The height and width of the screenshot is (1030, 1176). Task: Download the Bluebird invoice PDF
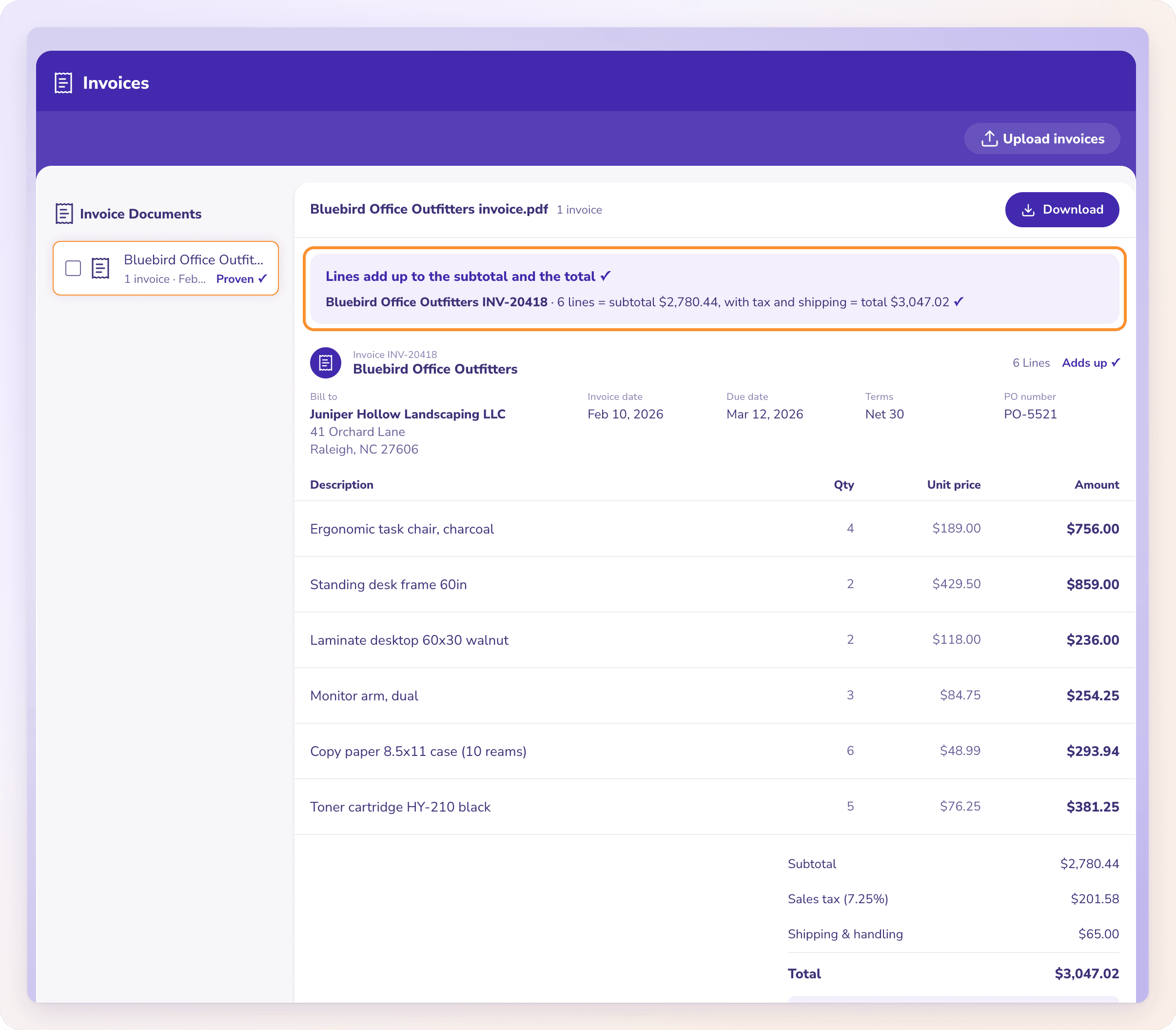pos(1062,210)
